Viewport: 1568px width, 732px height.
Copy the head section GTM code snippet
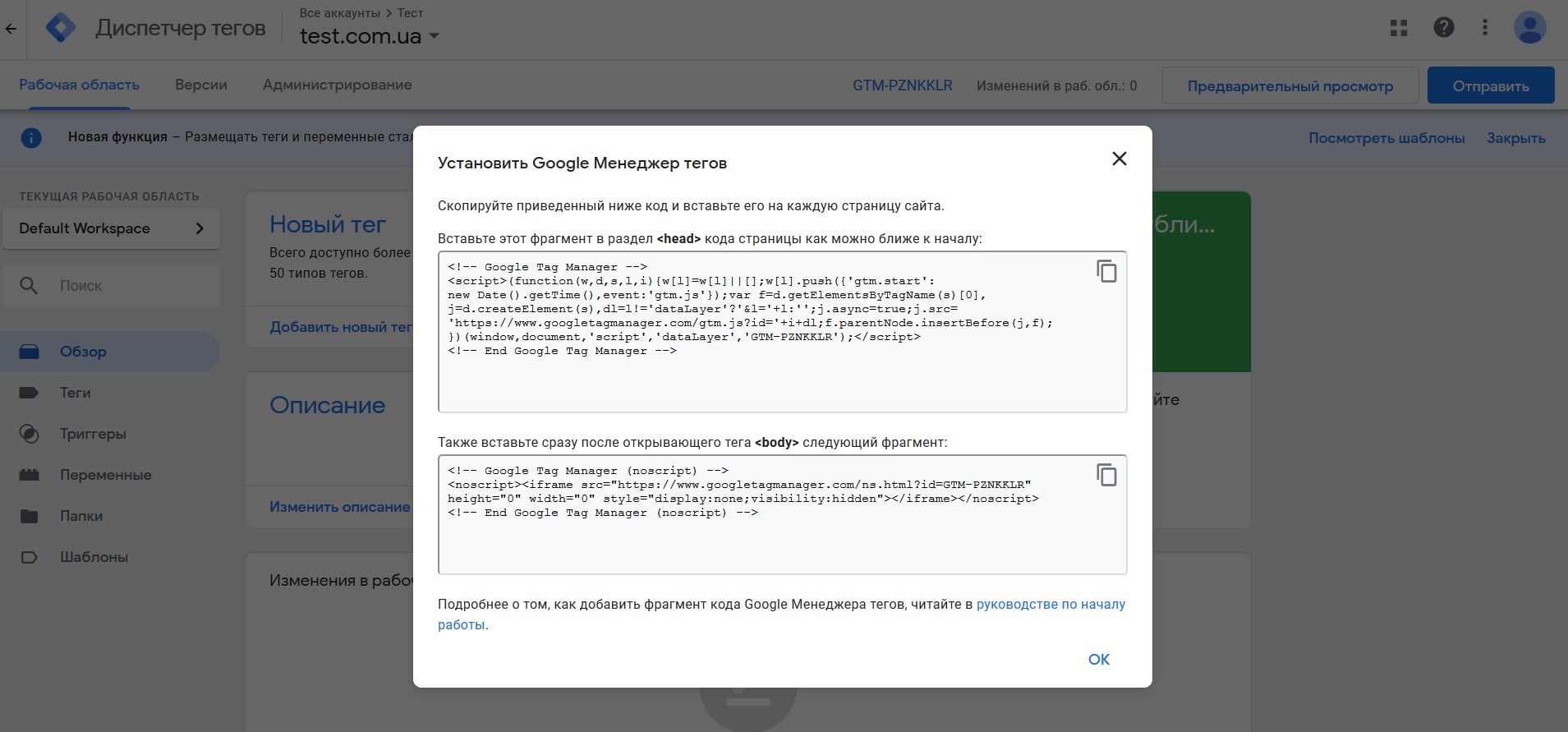click(x=1106, y=271)
